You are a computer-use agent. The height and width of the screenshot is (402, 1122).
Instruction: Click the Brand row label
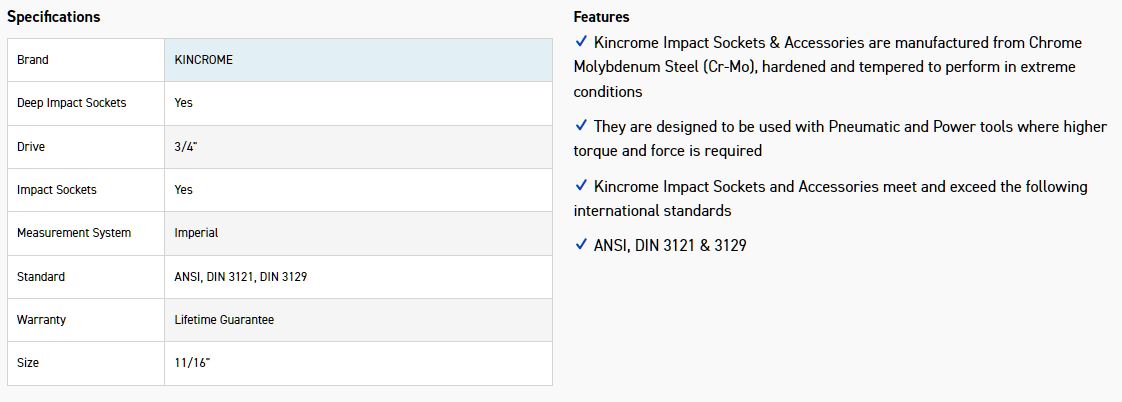[33, 60]
